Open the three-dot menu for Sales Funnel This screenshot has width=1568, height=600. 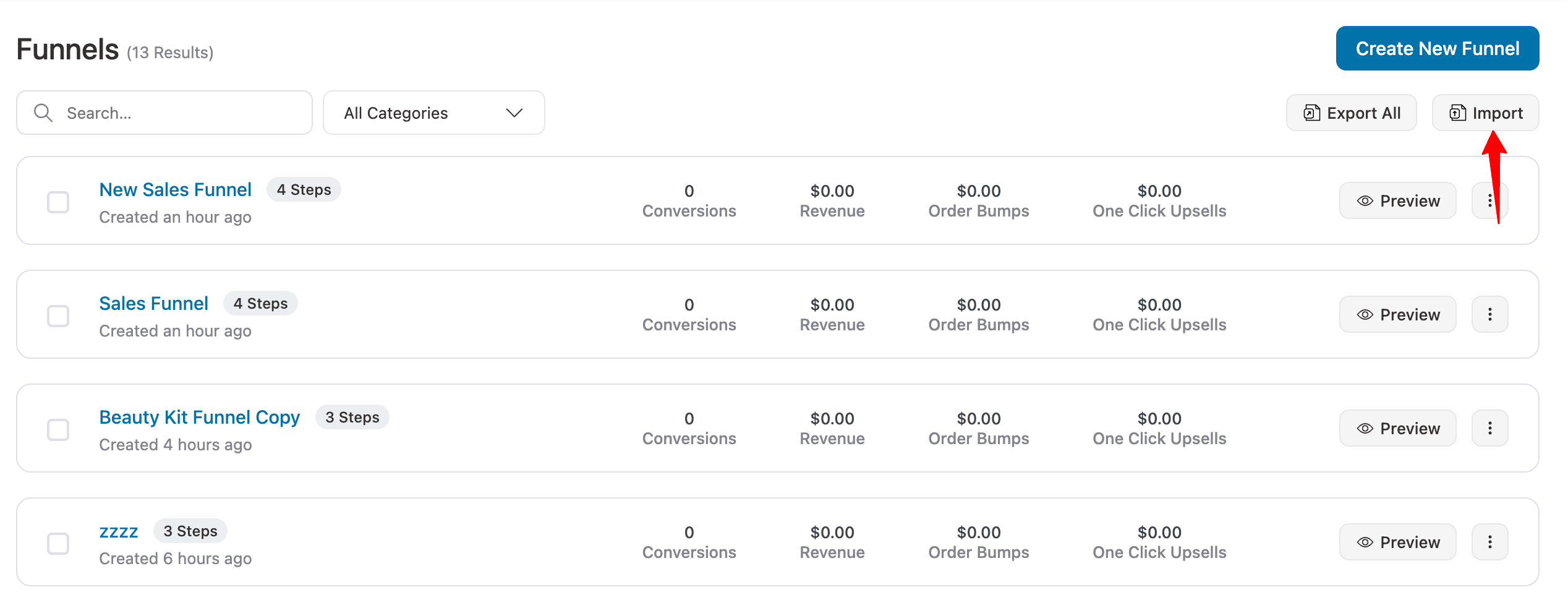[x=1489, y=314]
